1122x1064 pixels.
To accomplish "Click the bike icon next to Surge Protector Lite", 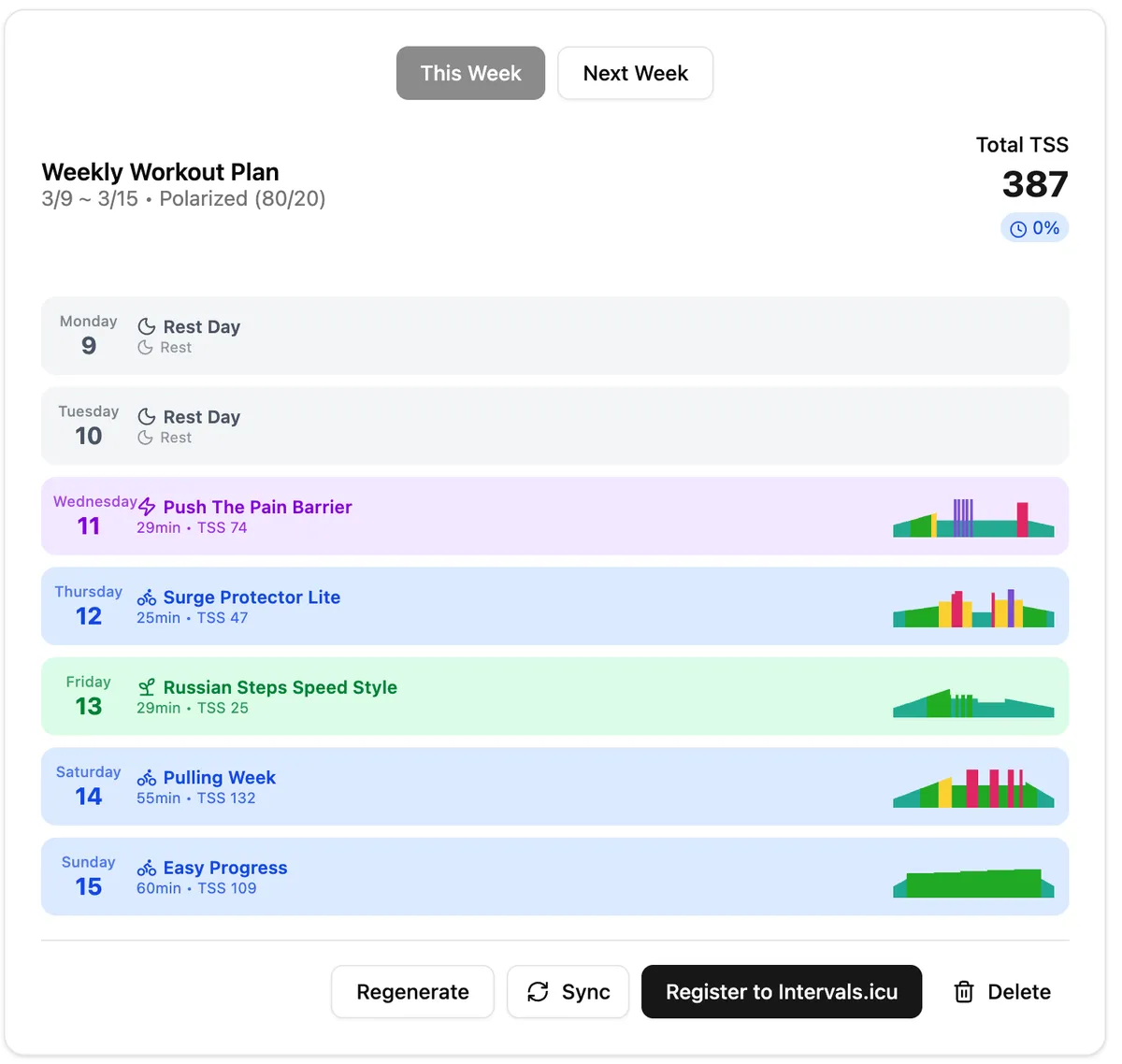I will tap(147, 597).
